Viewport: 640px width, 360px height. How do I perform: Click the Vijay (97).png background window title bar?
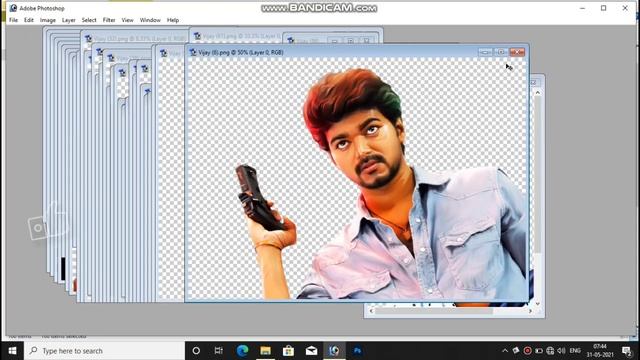click(x=237, y=36)
